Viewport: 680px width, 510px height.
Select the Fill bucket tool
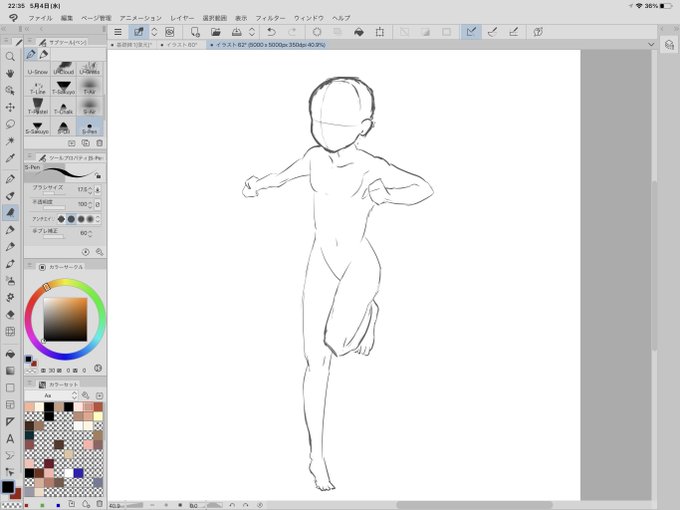(10, 354)
